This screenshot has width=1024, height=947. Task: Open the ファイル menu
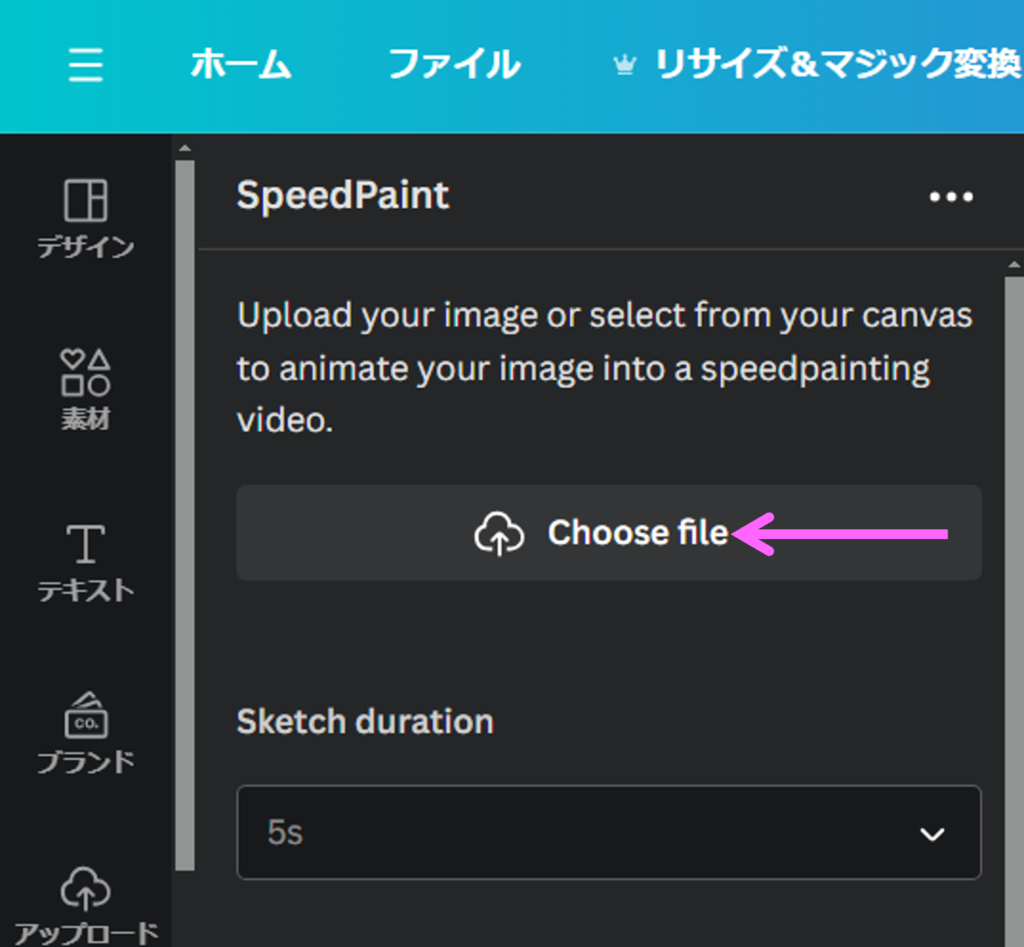coord(453,66)
